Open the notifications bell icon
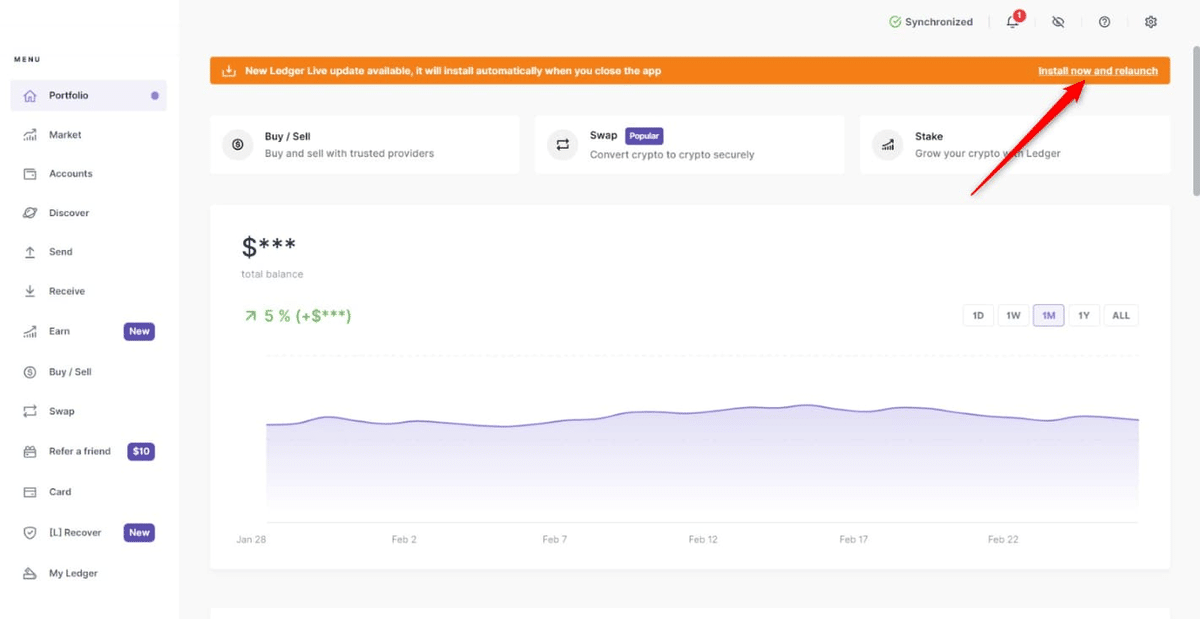The width and height of the screenshot is (1200, 619). pos(1013,22)
